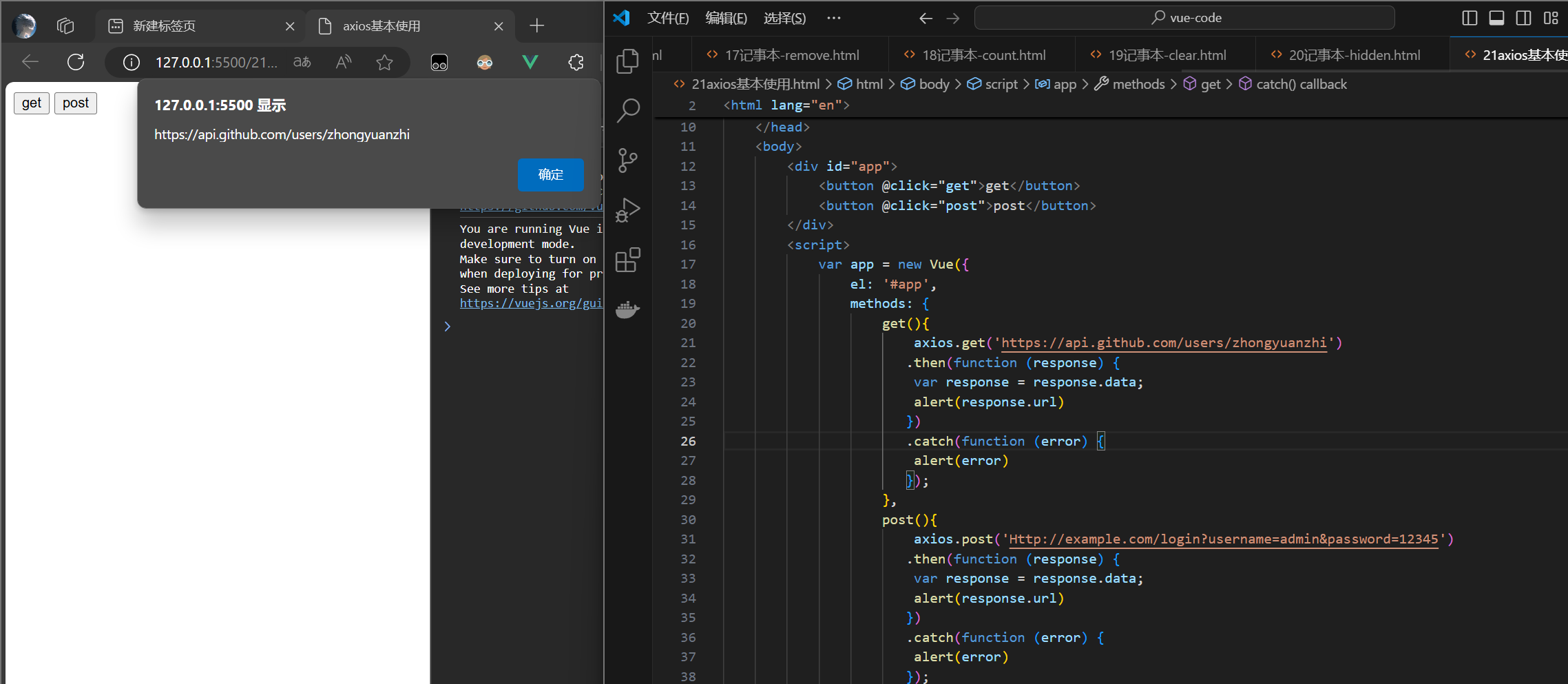This screenshot has height=684, width=1568.
Task: Open a new browser tab
Action: 537,26
